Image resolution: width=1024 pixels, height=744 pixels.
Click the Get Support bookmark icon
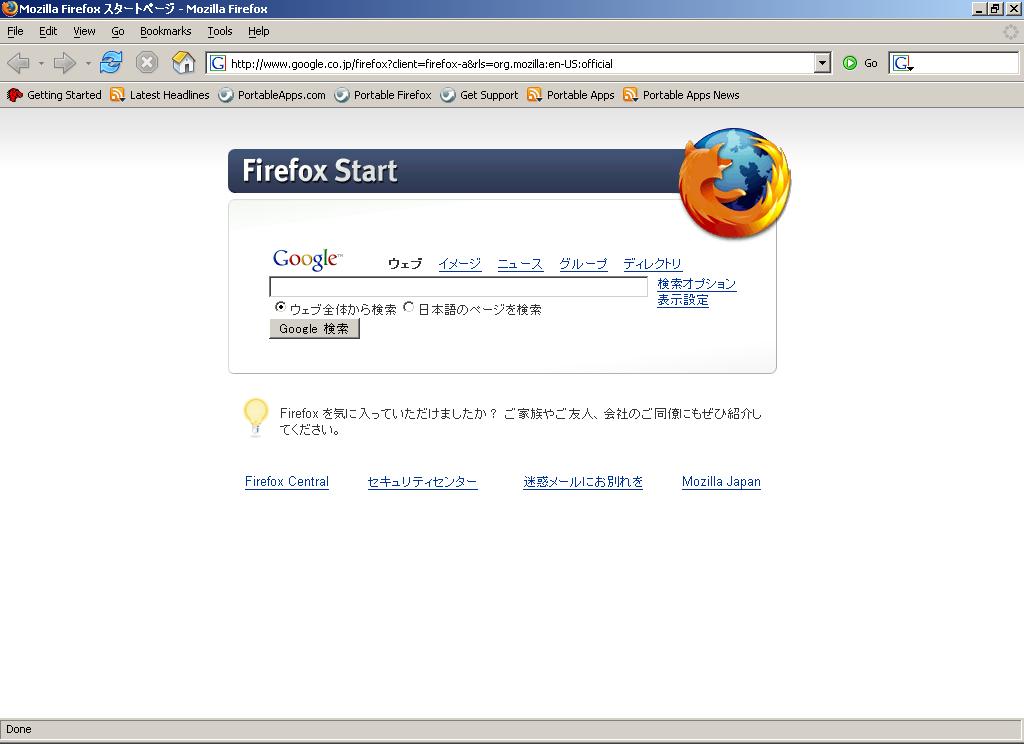tap(448, 95)
